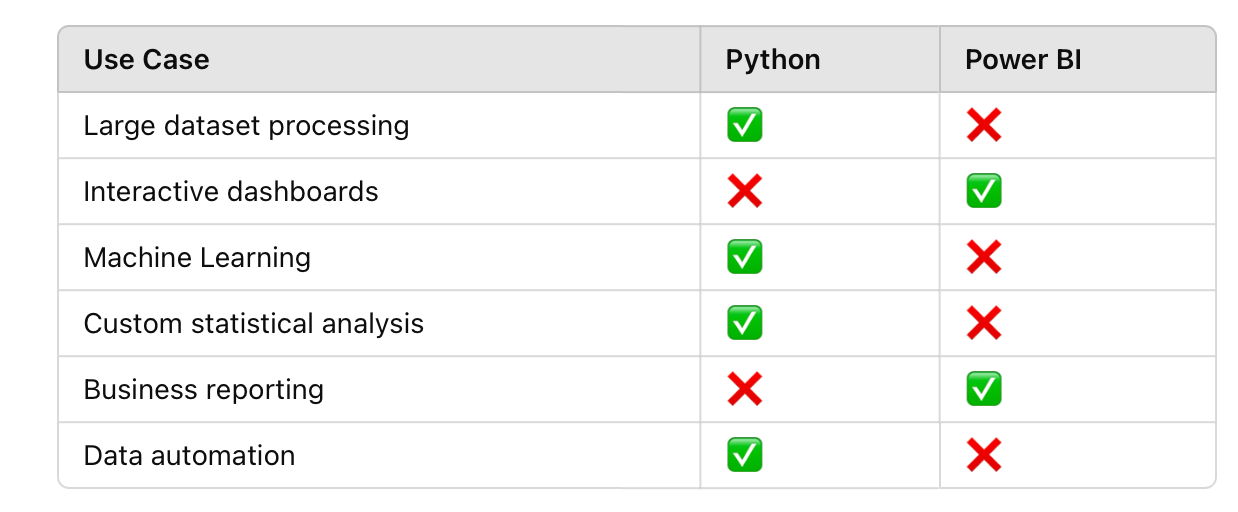Click red cross for Interactive dashboards Python
Image resolution: width=1238 pixels, height=512 pixels.
point(744,192)
